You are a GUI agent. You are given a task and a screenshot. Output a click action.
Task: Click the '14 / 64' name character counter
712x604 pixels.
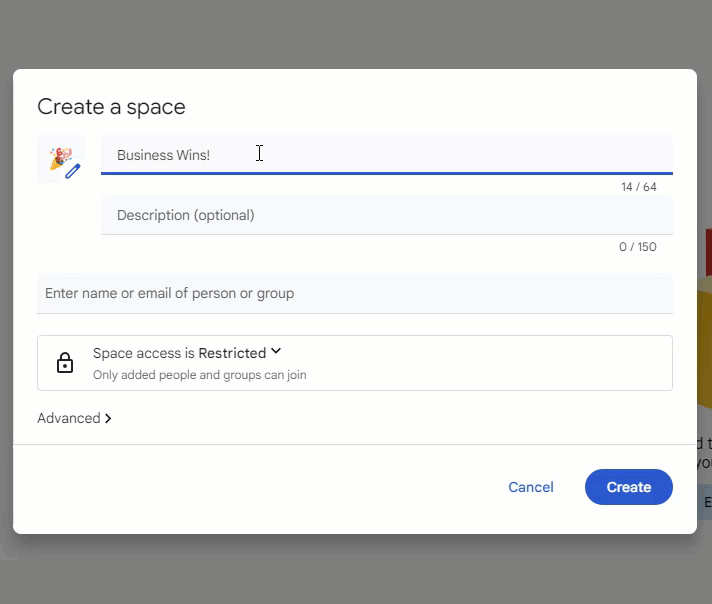pyautogui.click(x=638, y=187)
